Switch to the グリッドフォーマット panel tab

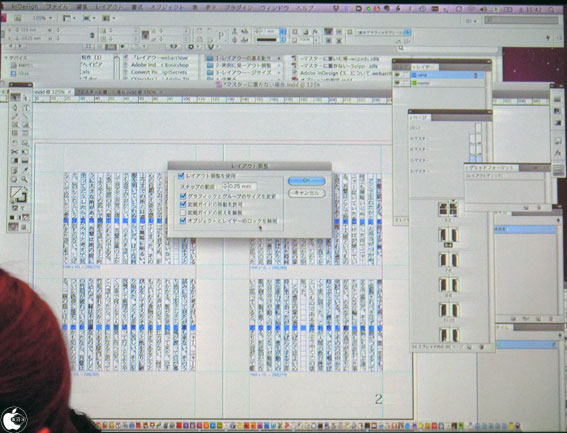click(x=492, y=168)
